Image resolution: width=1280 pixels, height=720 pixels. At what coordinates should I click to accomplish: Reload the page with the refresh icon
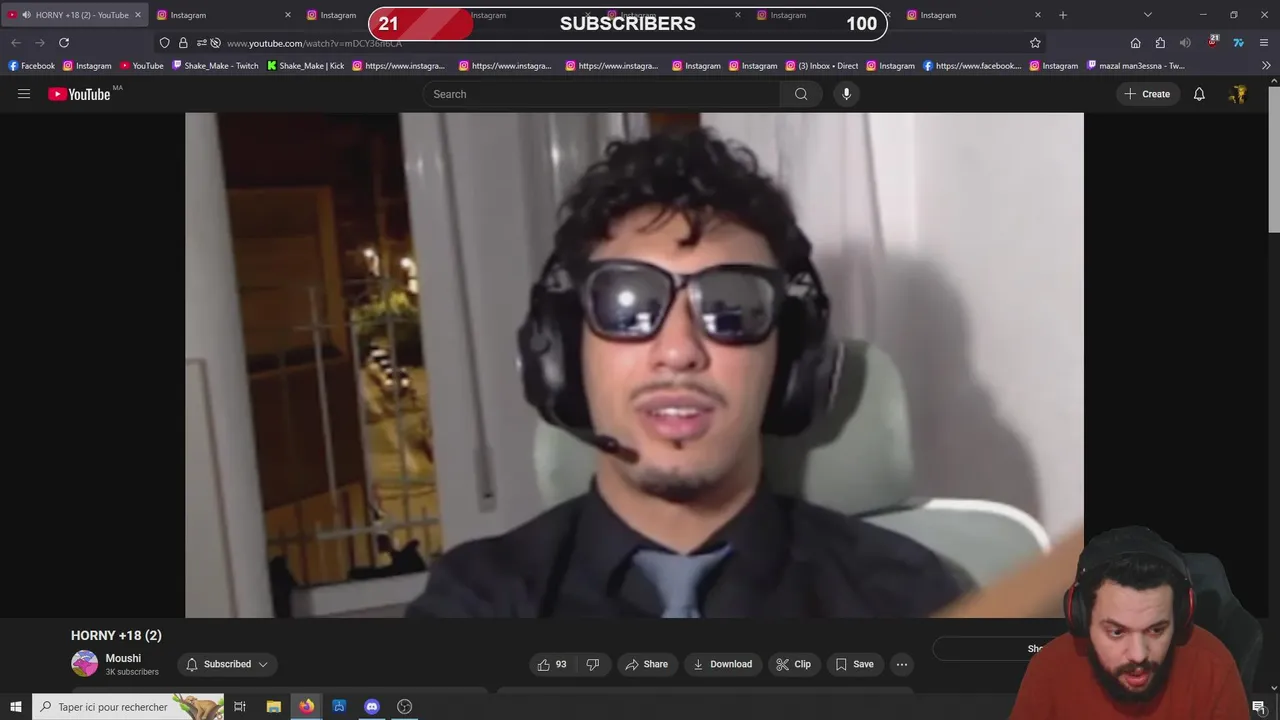pyautogui.click(x=64, y=43)
